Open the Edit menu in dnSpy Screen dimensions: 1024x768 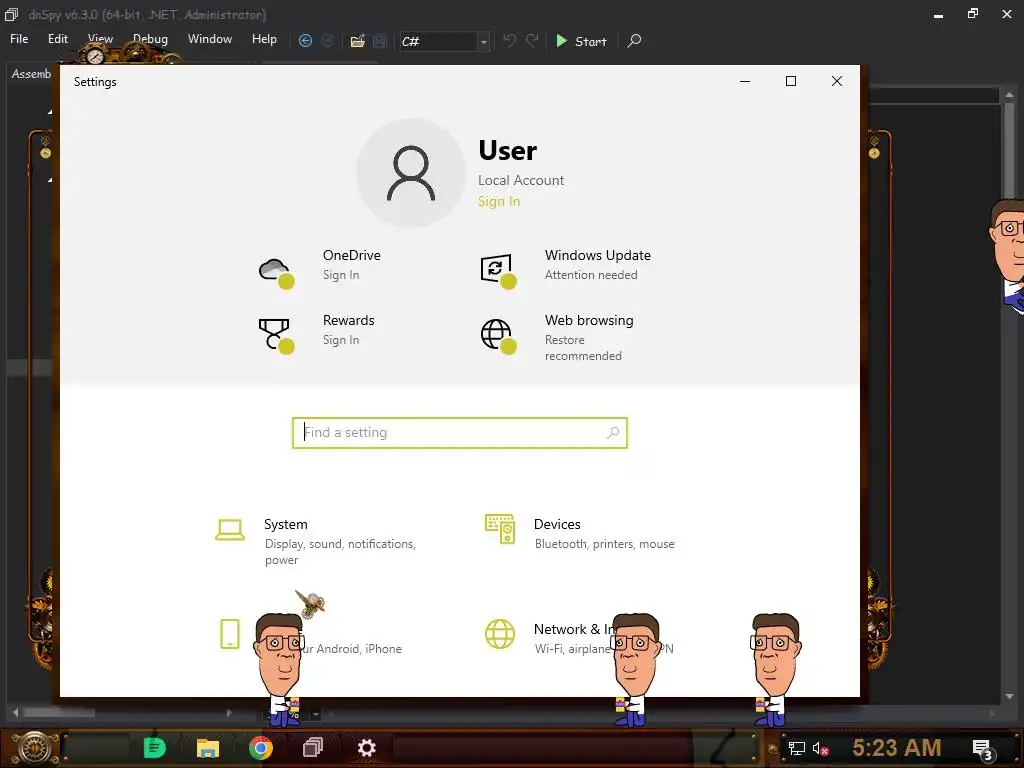(57, 39)
